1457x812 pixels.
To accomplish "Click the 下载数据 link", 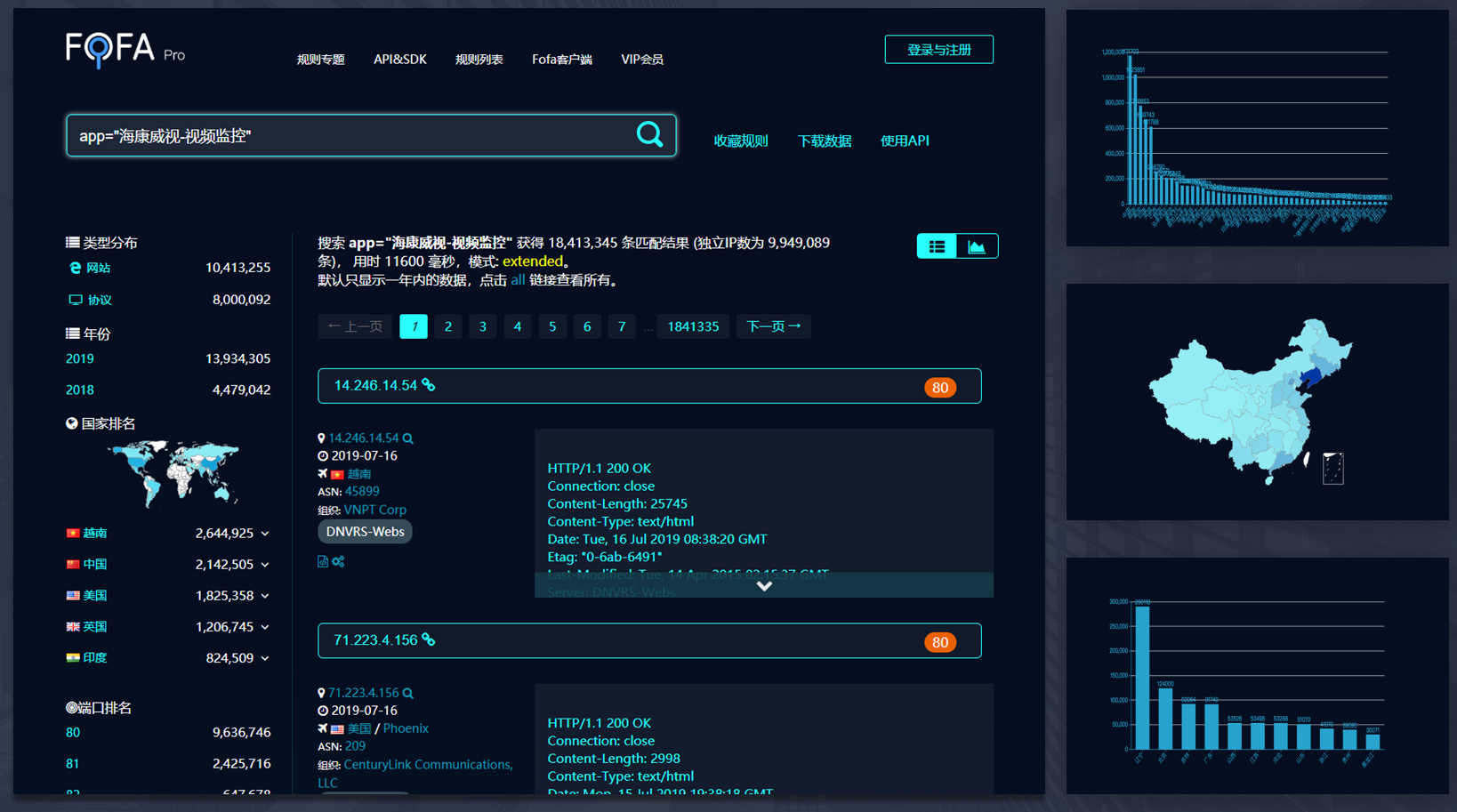I will tap(825, 141).
